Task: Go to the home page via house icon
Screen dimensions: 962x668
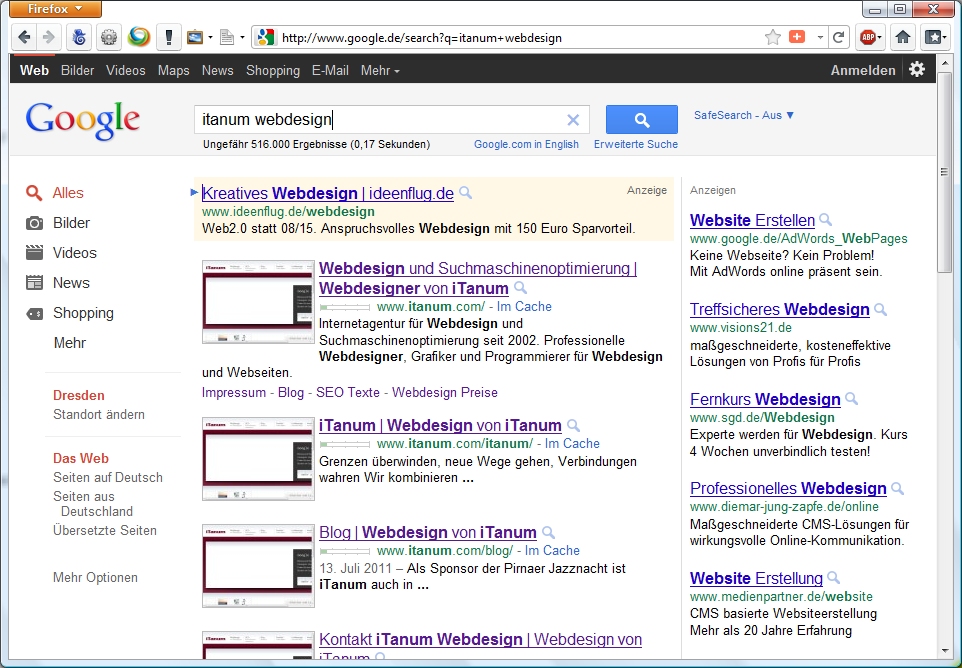Action: 902,37
